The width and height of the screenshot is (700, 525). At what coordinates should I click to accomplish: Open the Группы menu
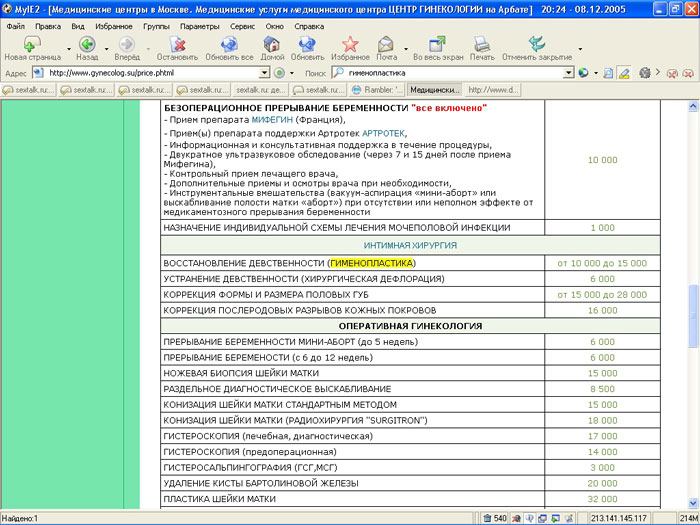(x=156, y=25)
